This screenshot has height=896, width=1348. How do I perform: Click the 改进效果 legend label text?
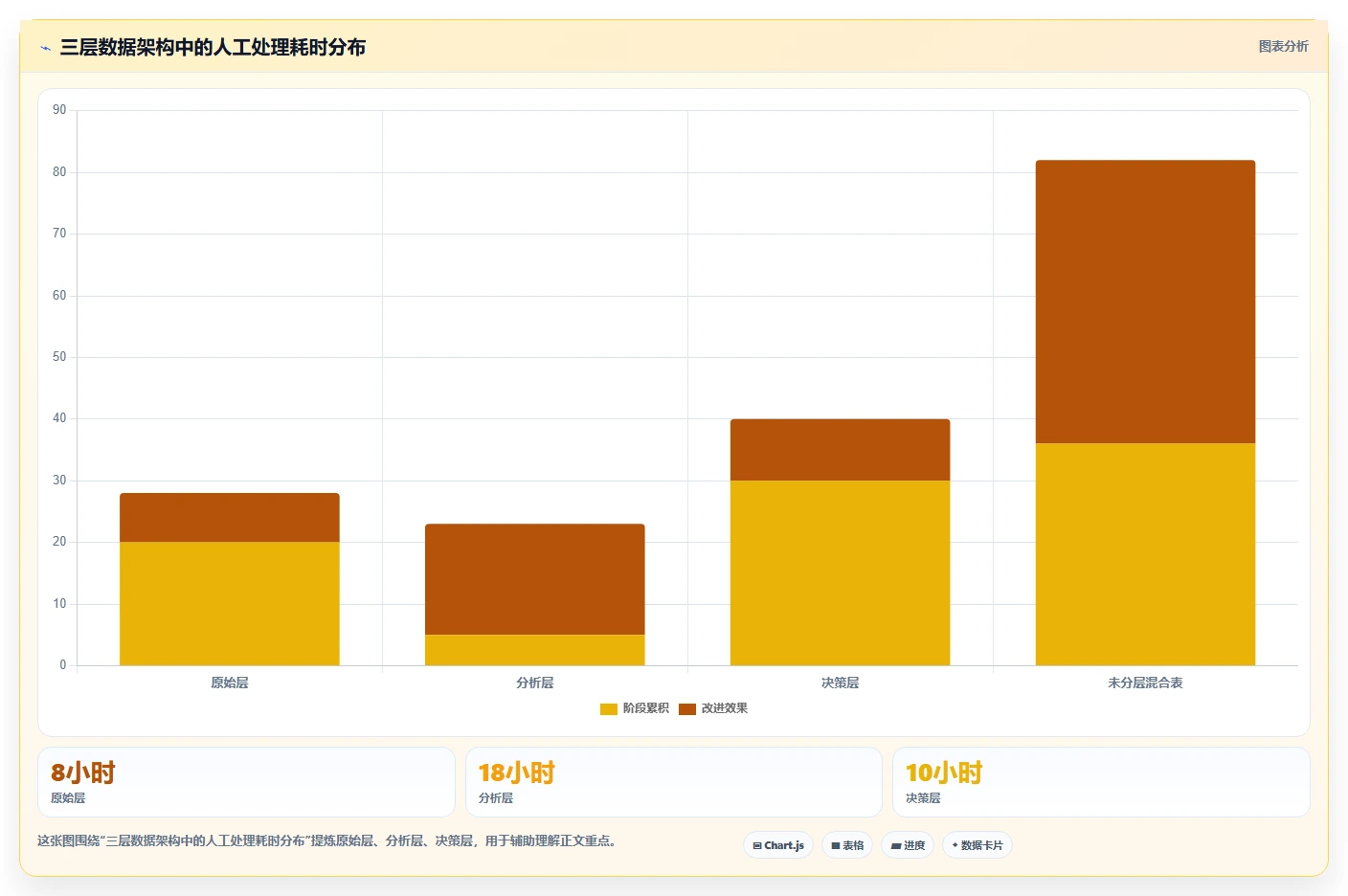coord(725,708)
